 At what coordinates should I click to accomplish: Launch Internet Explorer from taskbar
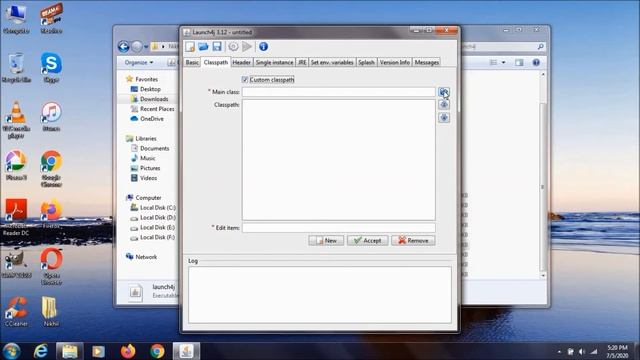coord(41,351)
